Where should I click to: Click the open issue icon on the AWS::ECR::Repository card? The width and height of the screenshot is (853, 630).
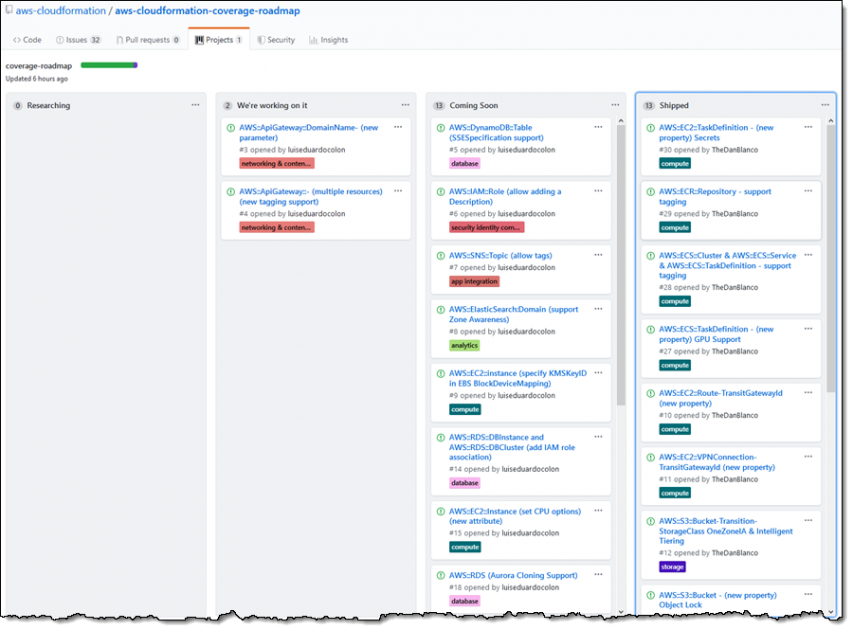coord(651,190)
